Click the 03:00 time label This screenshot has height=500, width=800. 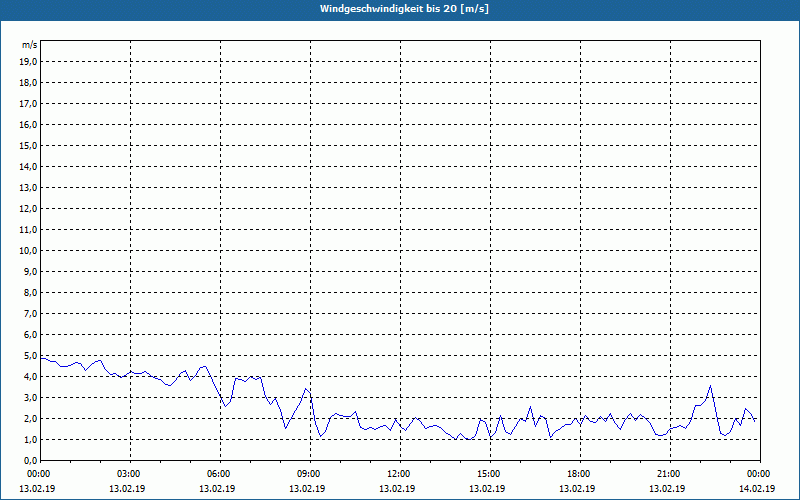[131, 474]
